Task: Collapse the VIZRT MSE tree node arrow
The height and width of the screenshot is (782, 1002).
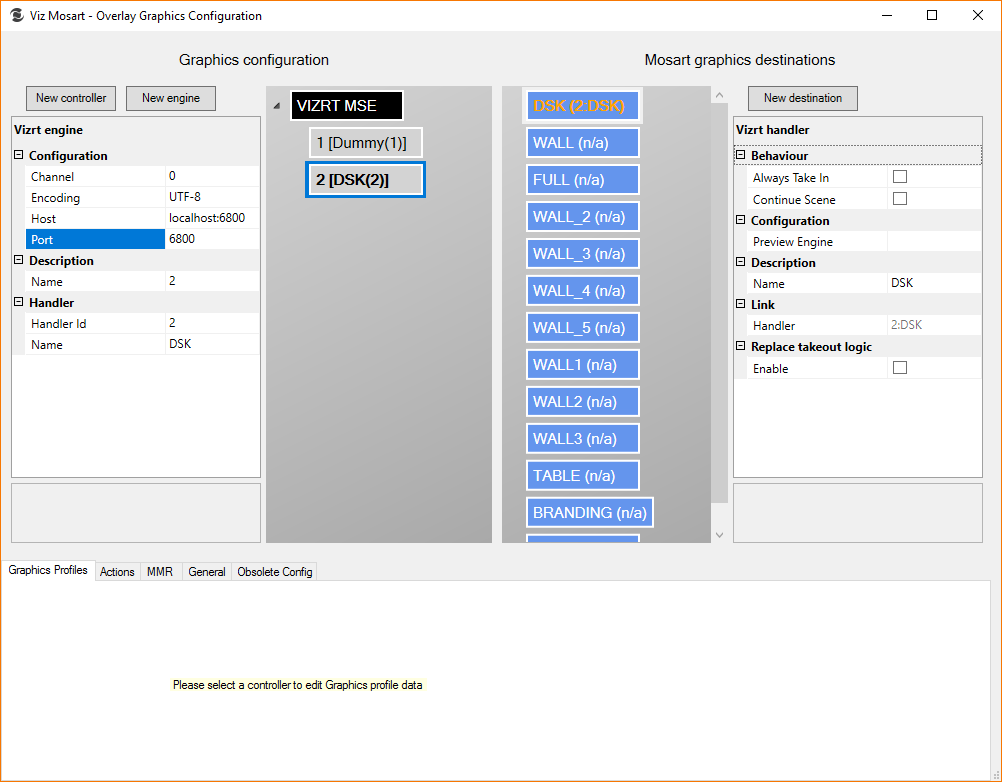Action: (x=277, y=106)
